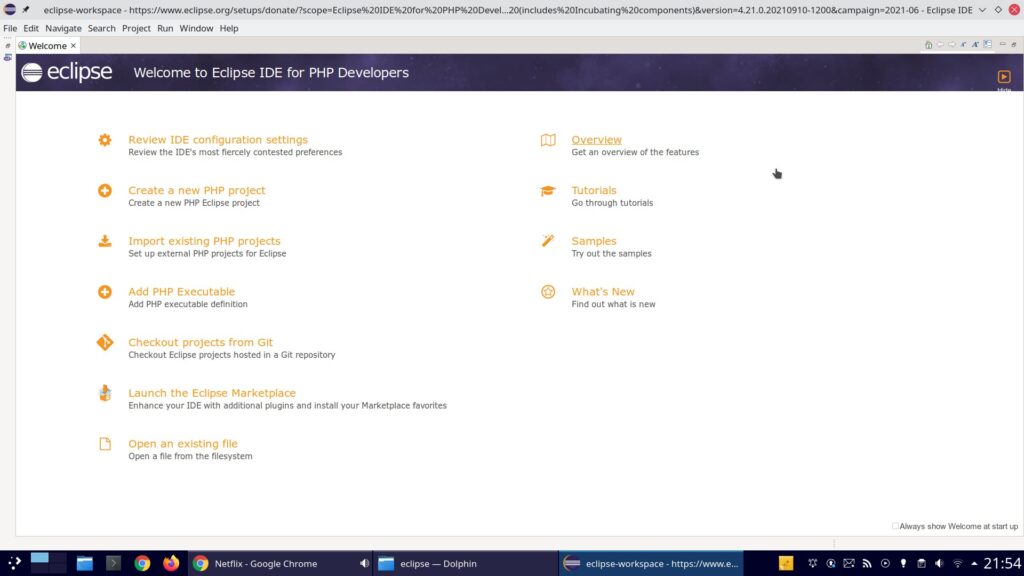1024x576 pixels.
Task: Minimize the Welcome view panel
Action: tap(1002, 44)
